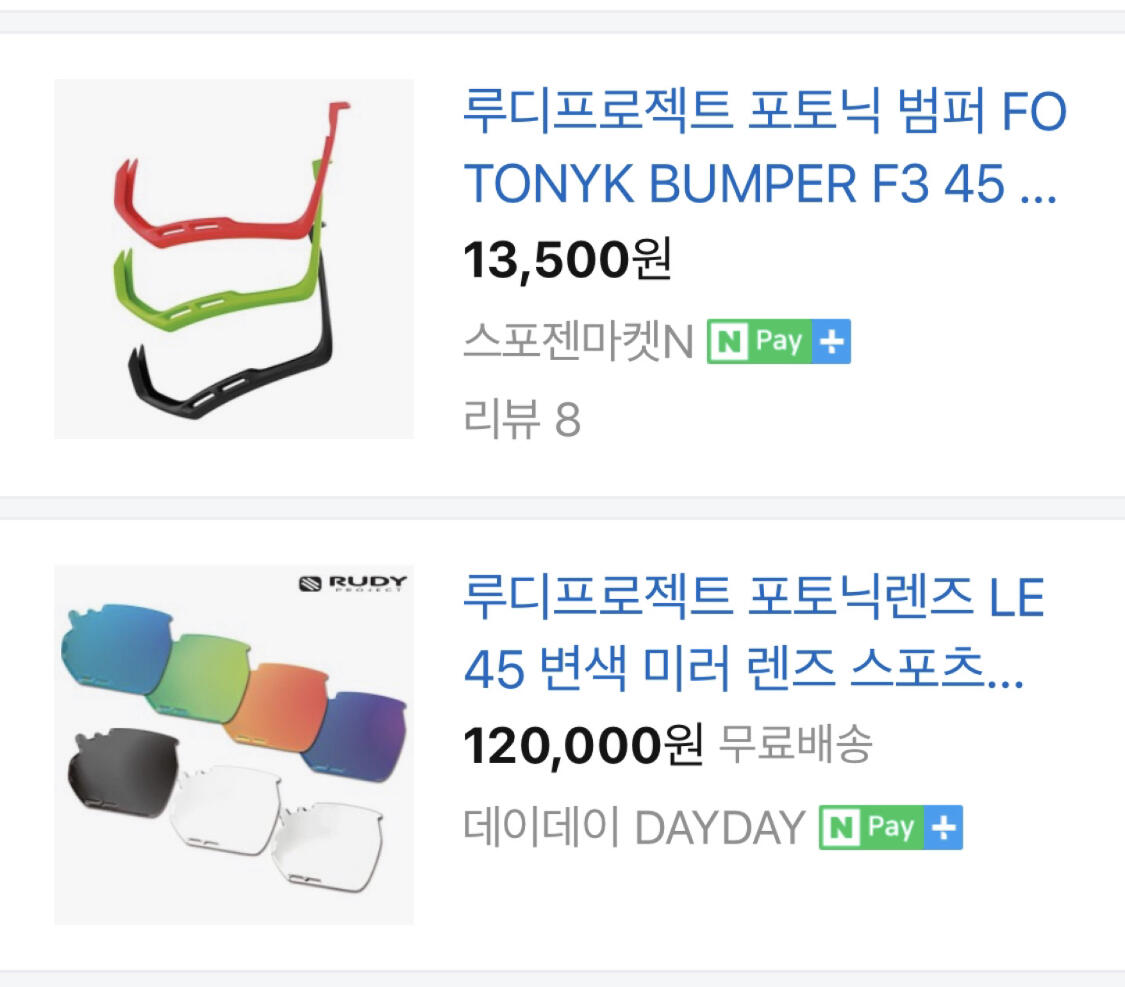Select the blue mirror lens in image
This screenshot has height=987, width=1125.
115,644
